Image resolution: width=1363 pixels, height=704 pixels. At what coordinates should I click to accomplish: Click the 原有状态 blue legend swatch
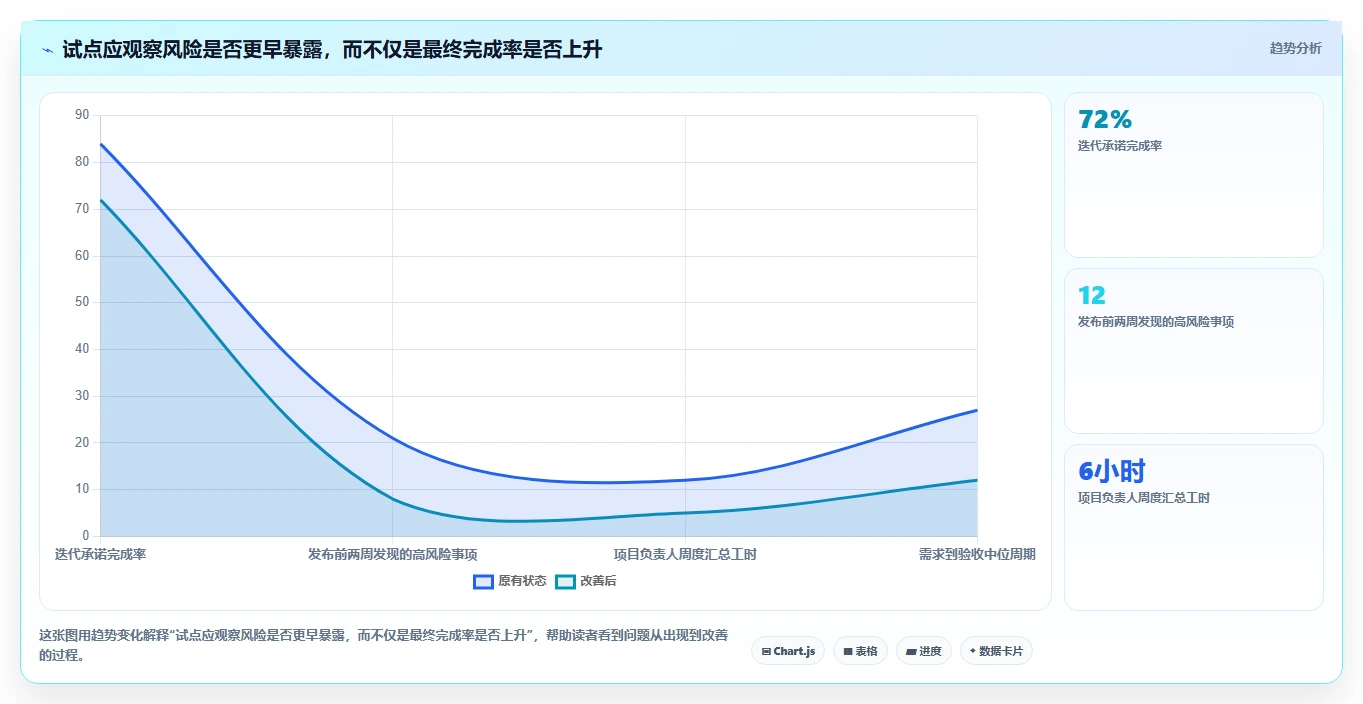coord(484,581)
